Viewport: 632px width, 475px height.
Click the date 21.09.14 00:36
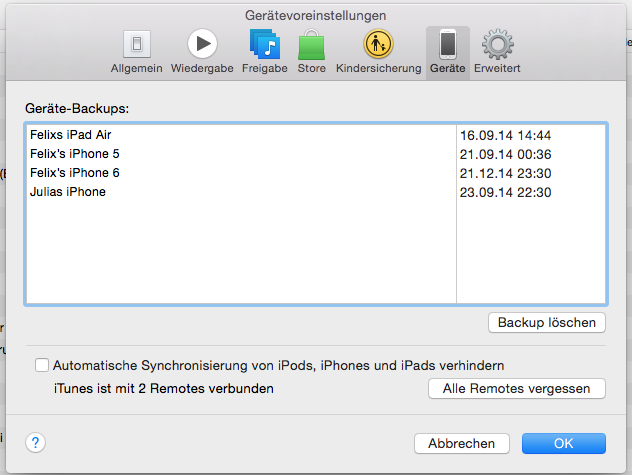tap(505, 154)
